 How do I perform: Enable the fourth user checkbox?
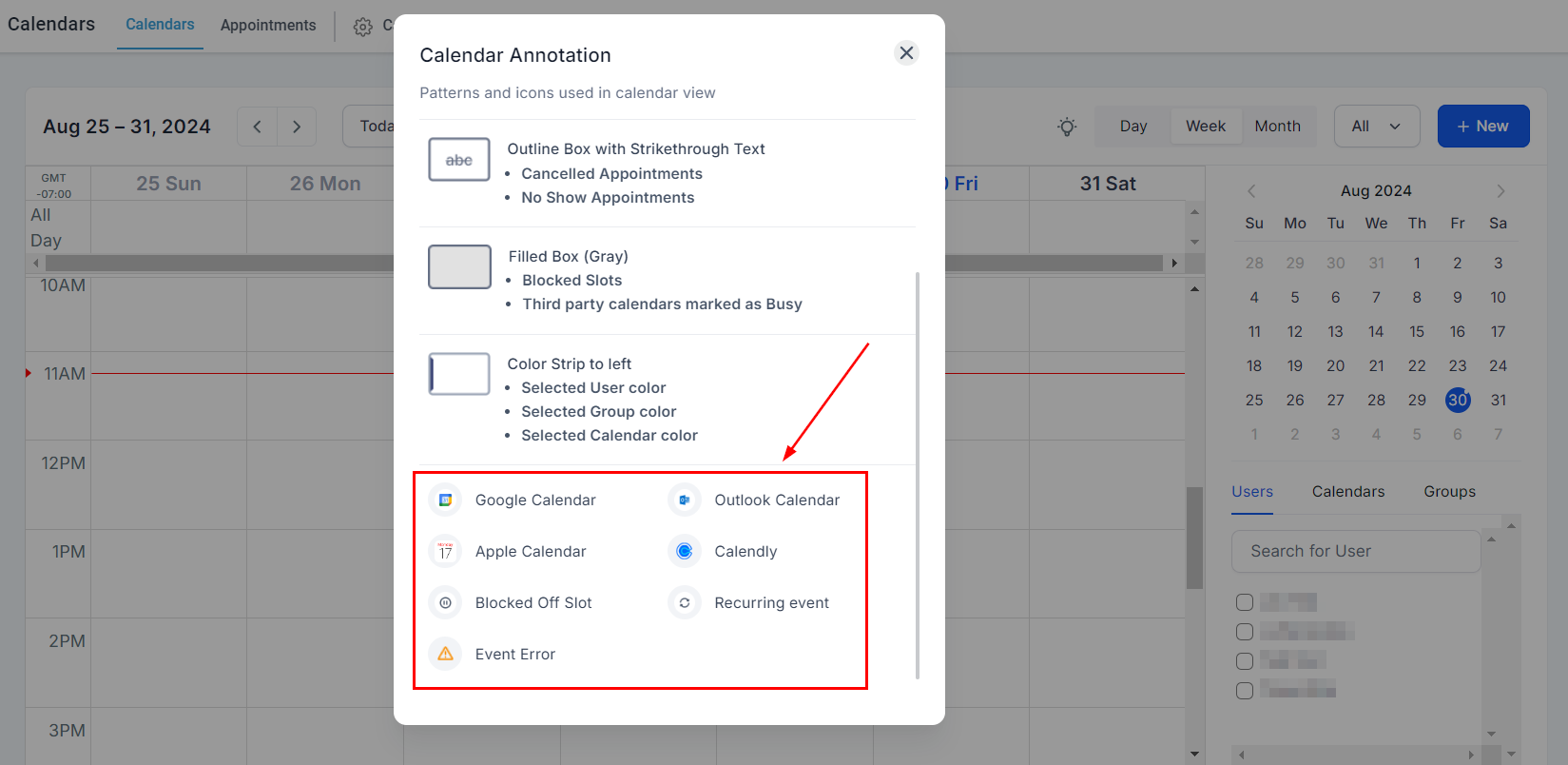coord(1244,691)
